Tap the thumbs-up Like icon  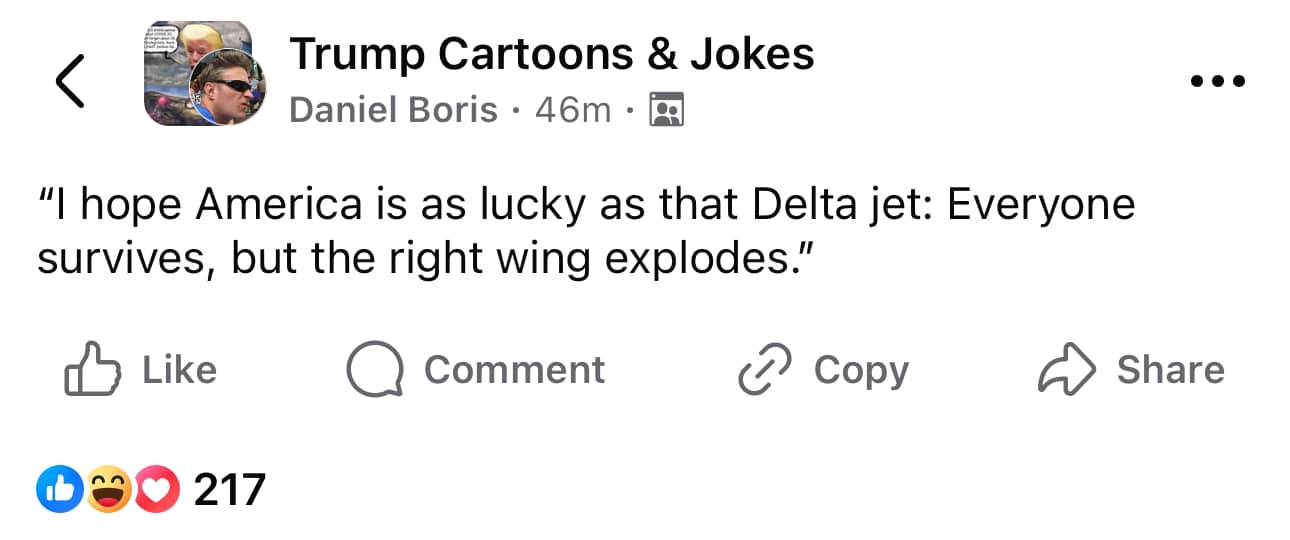91,371
